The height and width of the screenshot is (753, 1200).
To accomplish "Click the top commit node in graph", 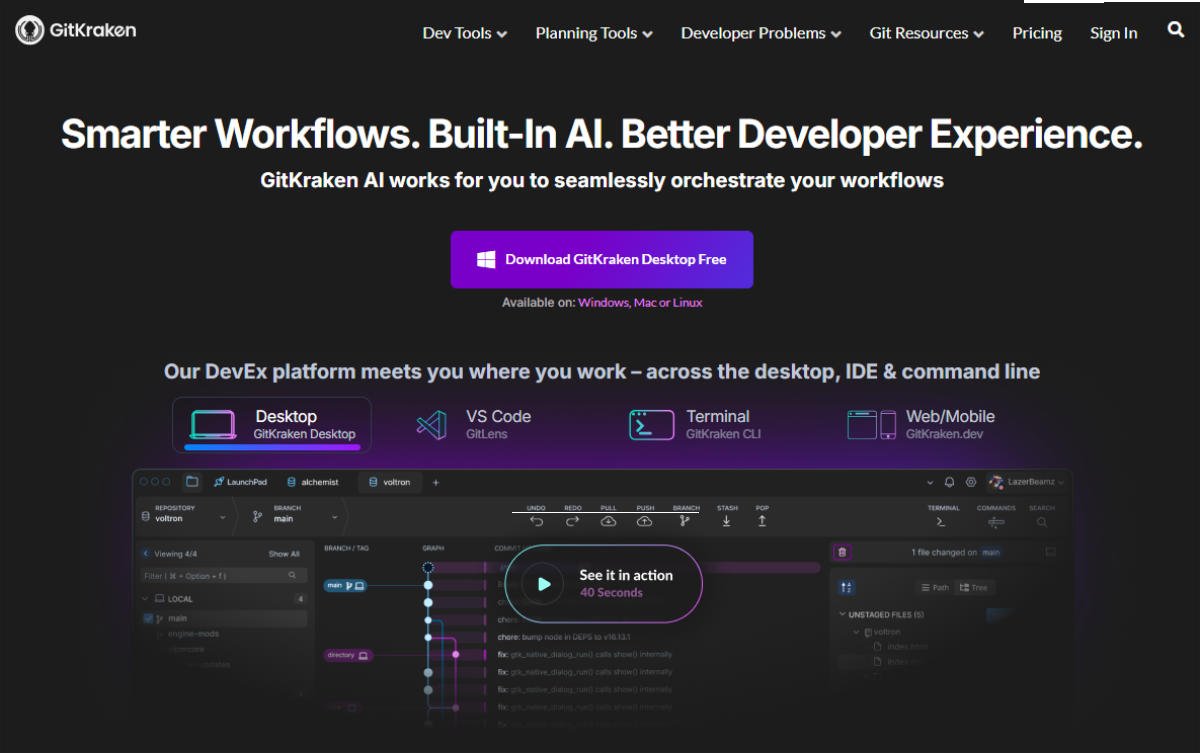I will pos(428,567).
